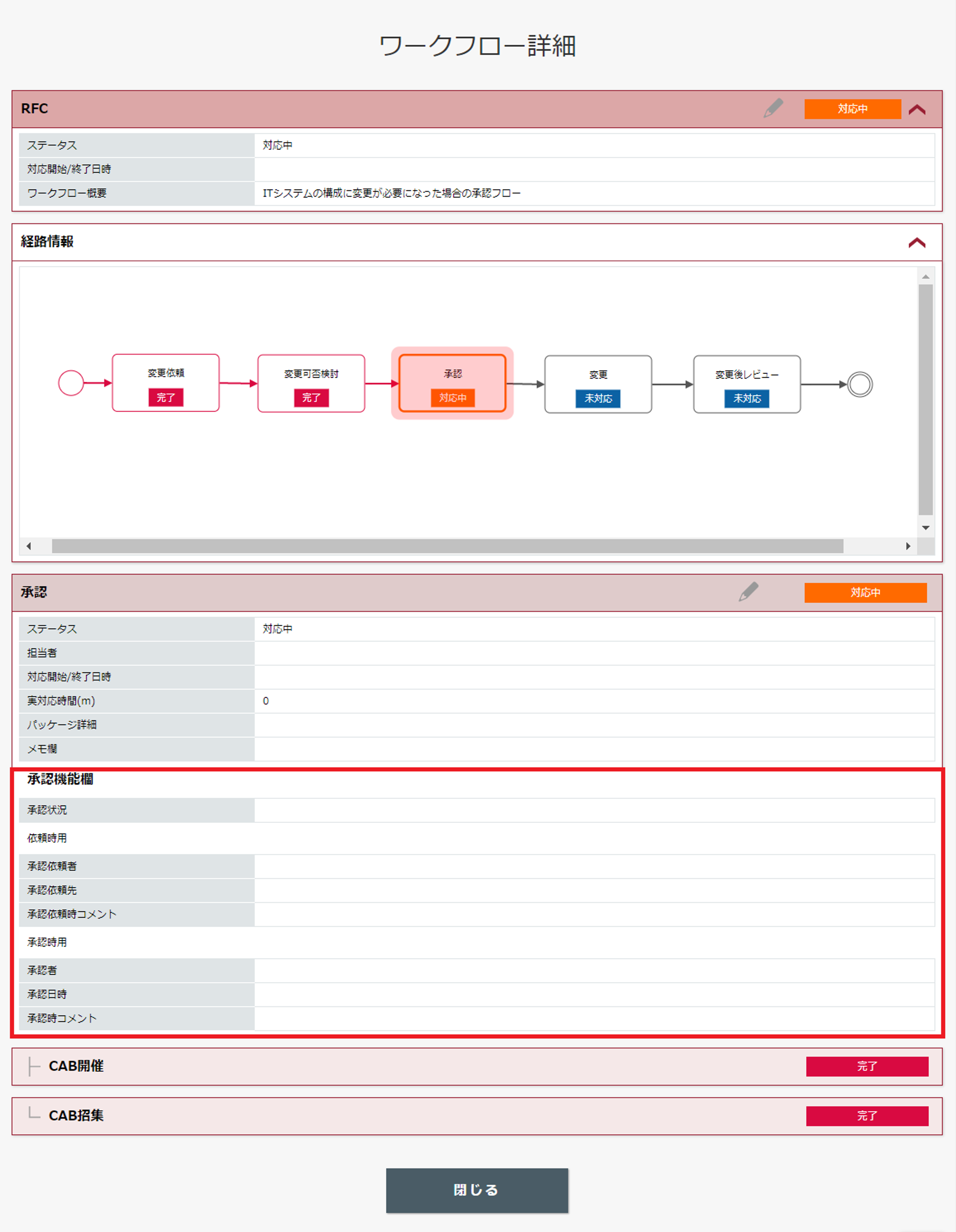Click the ワークフロー詳細 page title
The image size is (956, 1232).
tap(477, 46)
